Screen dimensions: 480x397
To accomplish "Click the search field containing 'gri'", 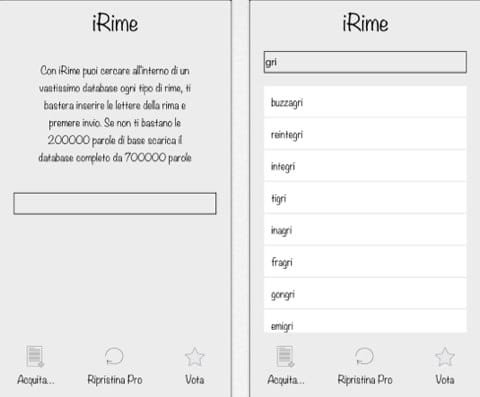I will 365,62.
